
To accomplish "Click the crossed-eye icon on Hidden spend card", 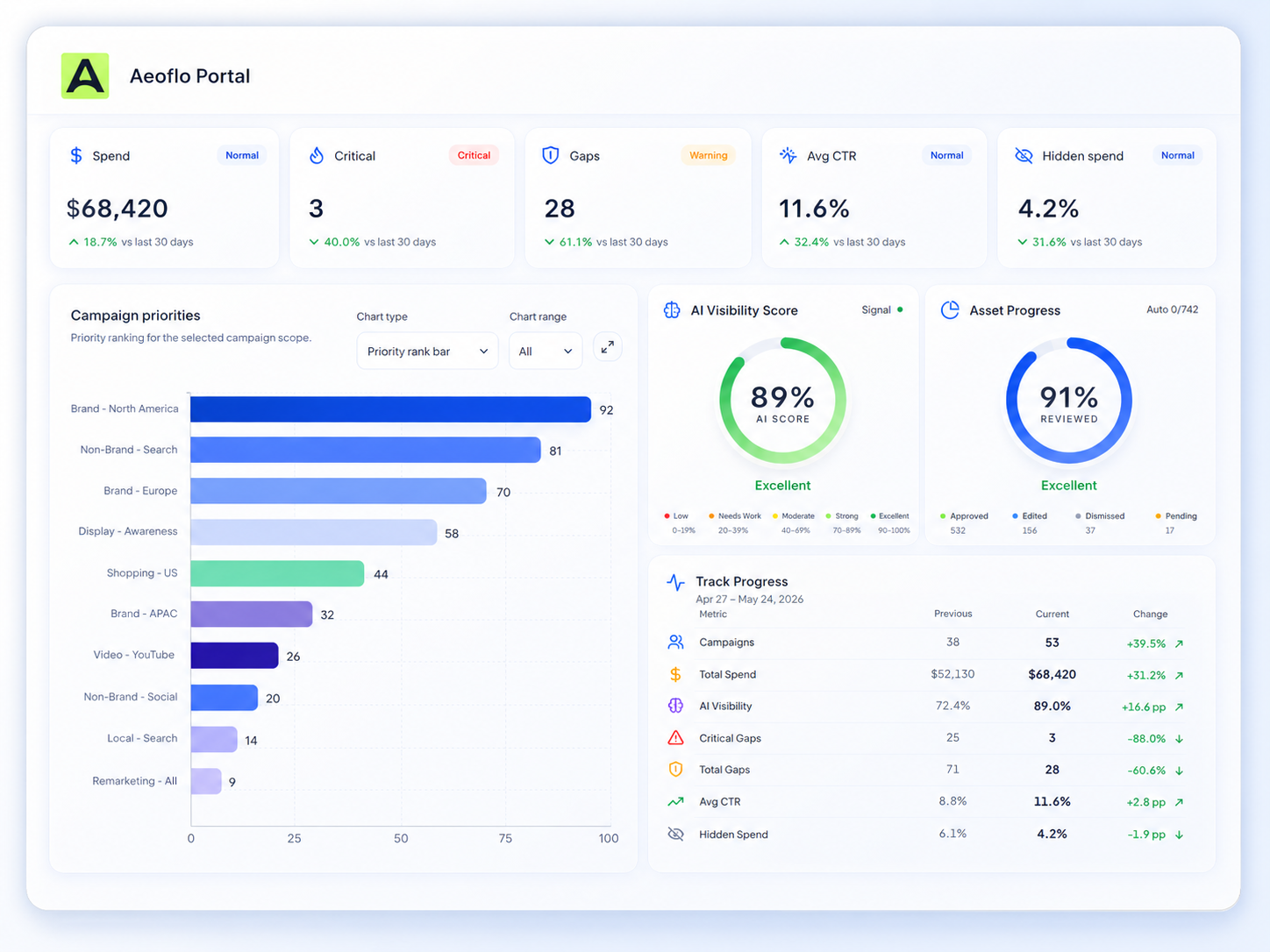I will tap(1024, 155).
